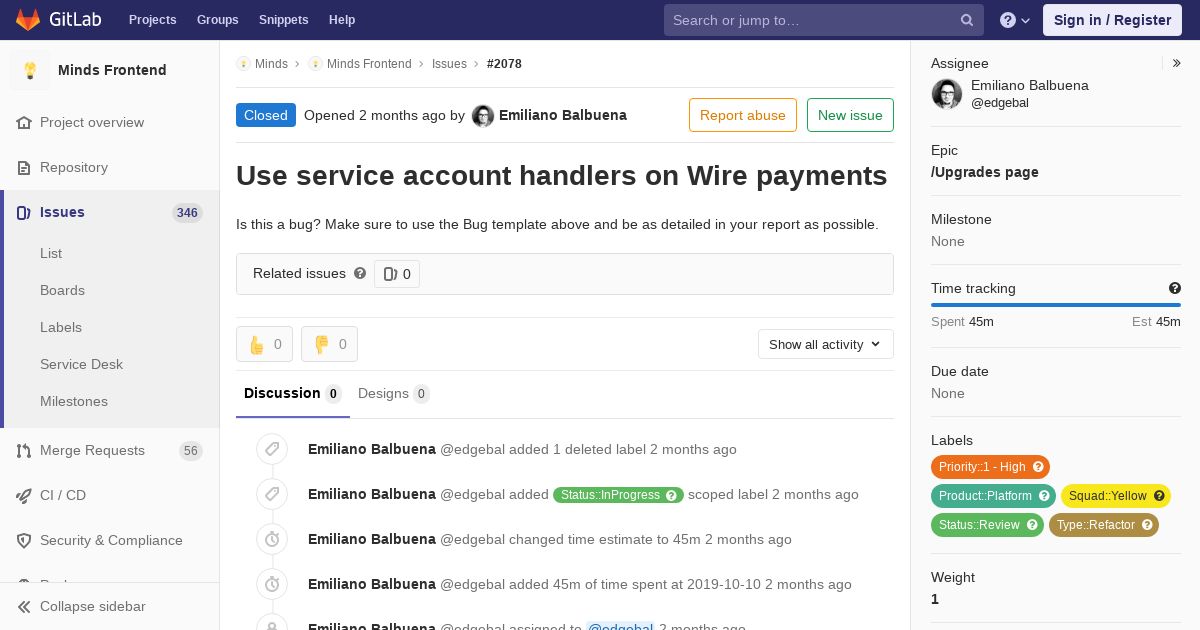This screenshot has width=1200, height=630.
Task: Click the Issues sidebar icon
Action: coord(24,212)
